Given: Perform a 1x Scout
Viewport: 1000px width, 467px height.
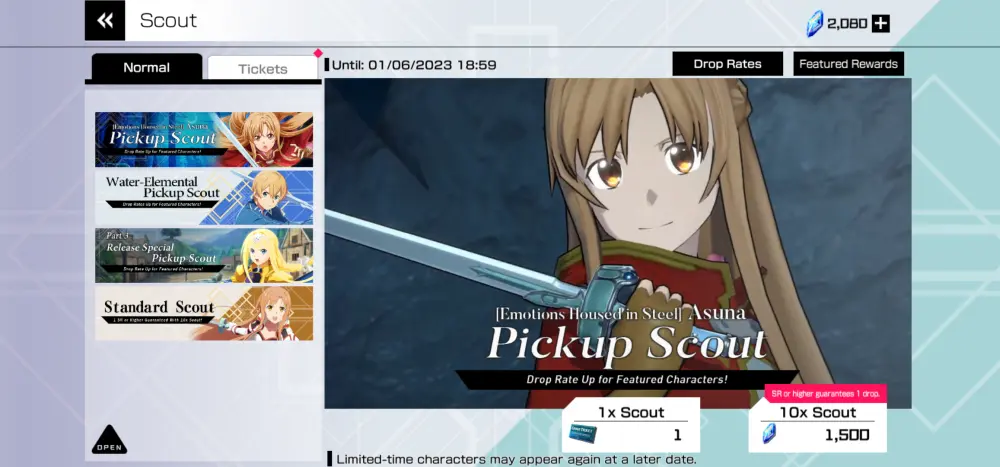Looking at the screenshot, I should point(631,425).
